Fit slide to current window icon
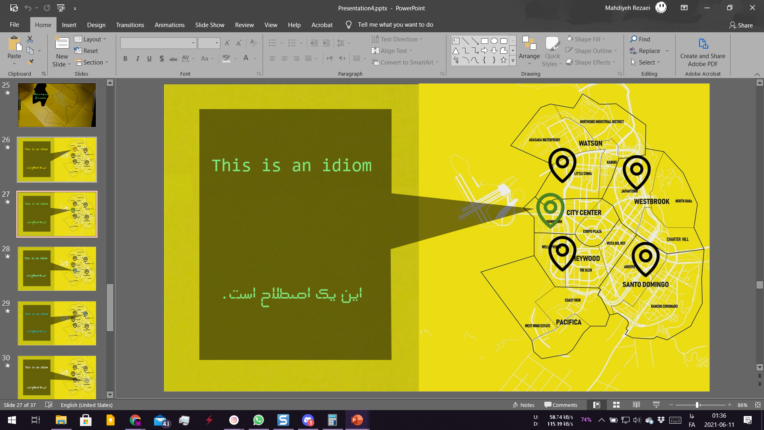Screen dimensions: 764x430 click(758, 405)
